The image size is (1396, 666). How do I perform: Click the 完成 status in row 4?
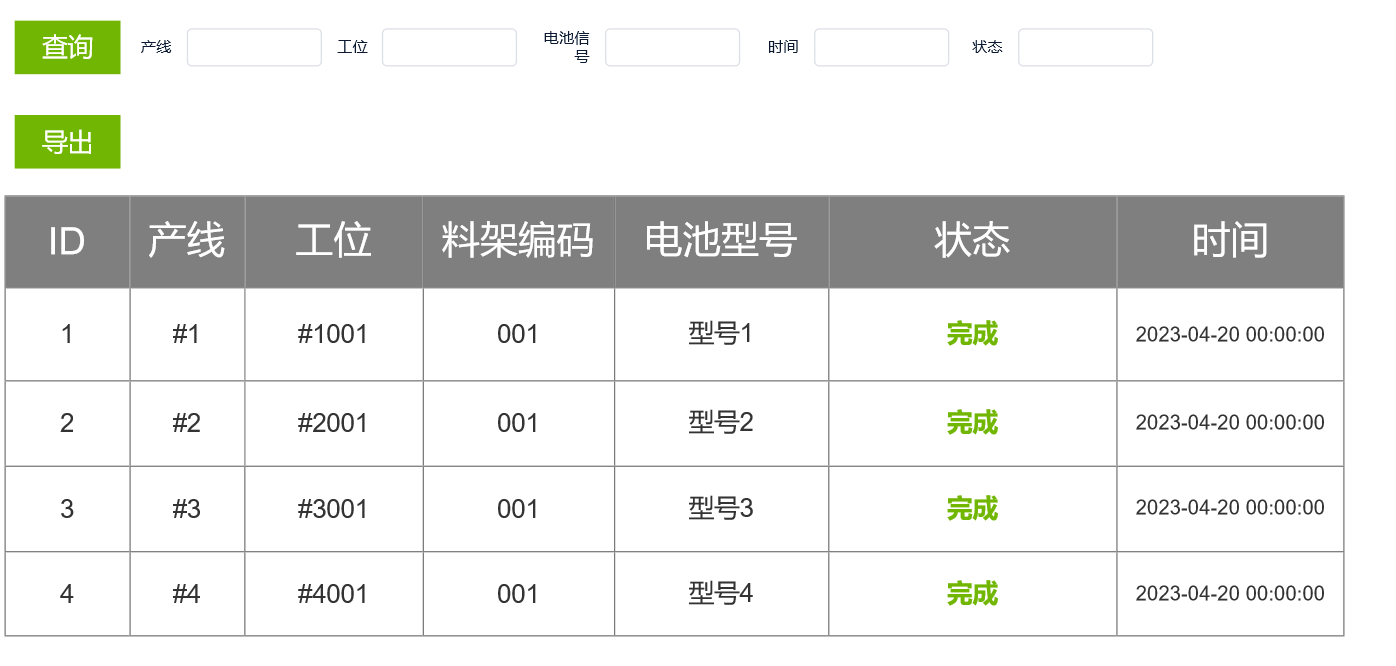click(972, 594)
